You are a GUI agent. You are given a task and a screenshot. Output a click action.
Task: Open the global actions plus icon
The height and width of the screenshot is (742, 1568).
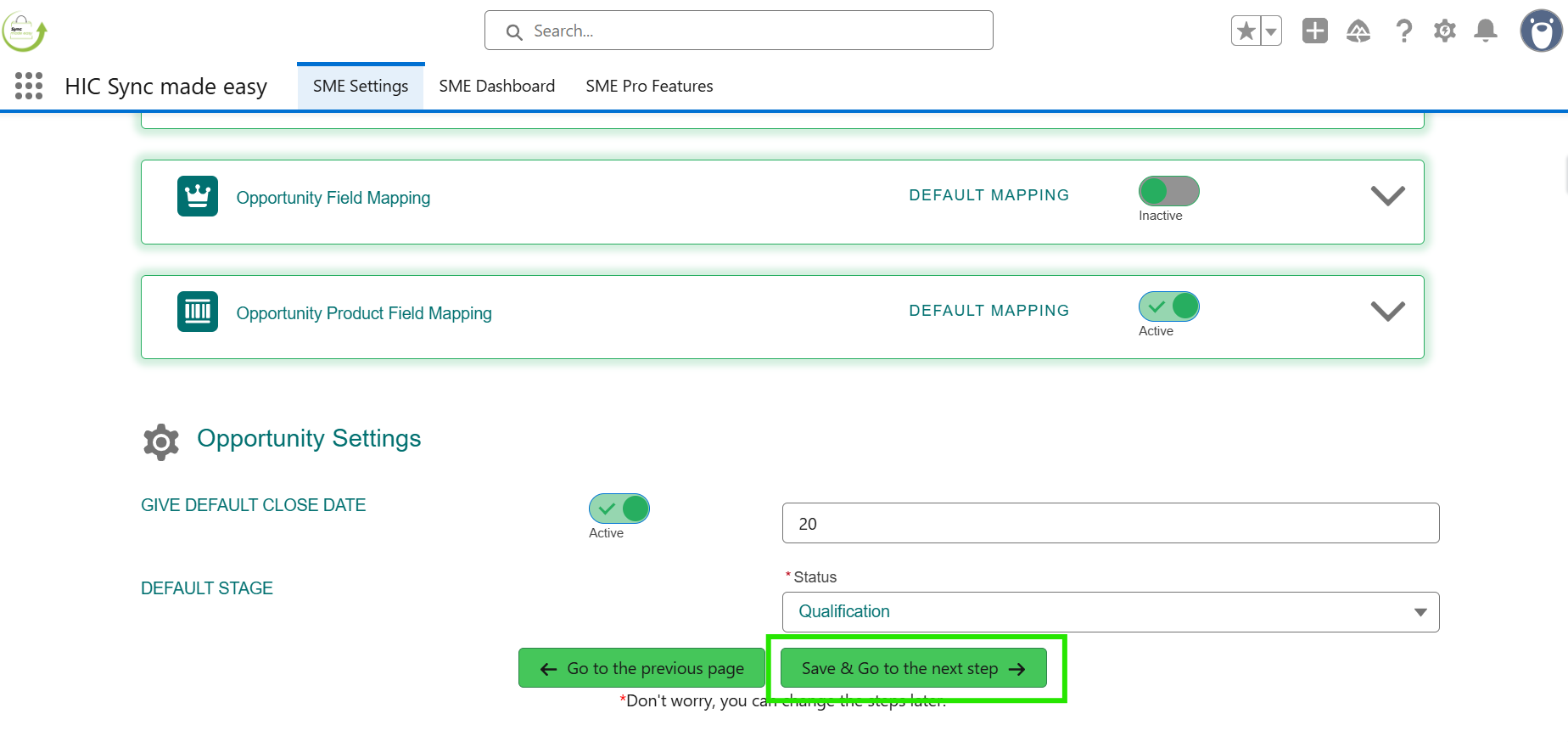tap(1314, 31)
